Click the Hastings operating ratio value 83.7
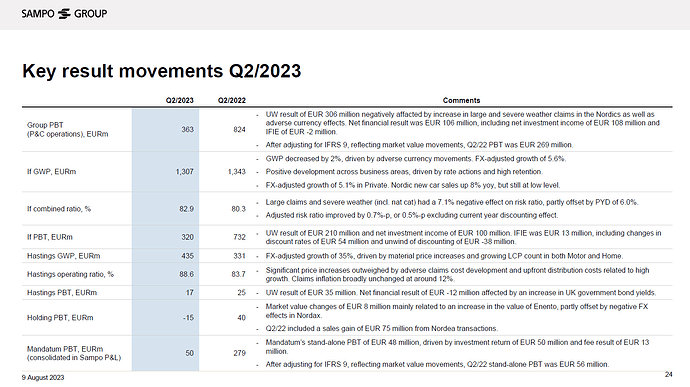Viewport: 690px width, 387px height. (239, 274)
